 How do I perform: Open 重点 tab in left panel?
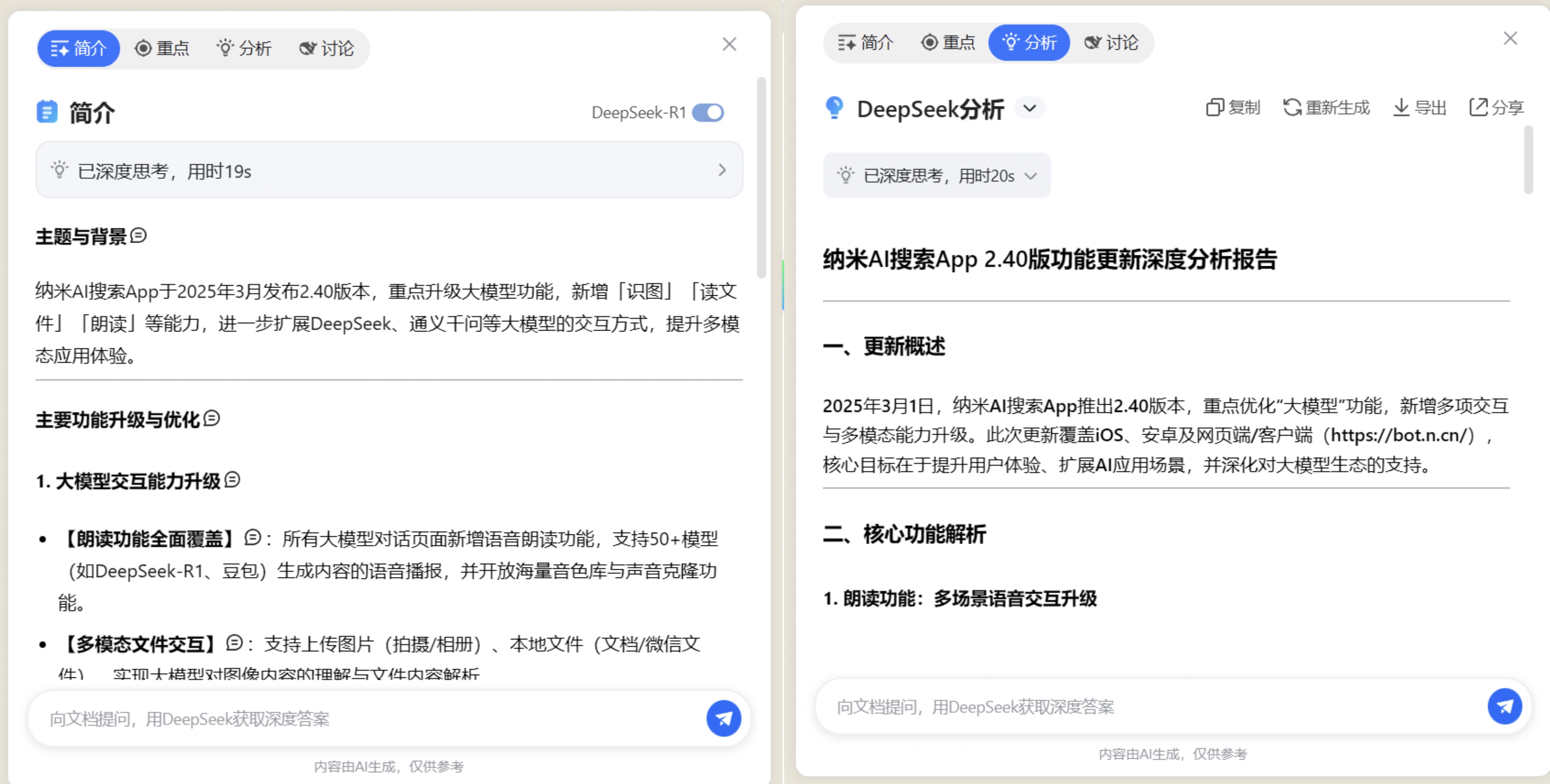[x=162, y=48]
